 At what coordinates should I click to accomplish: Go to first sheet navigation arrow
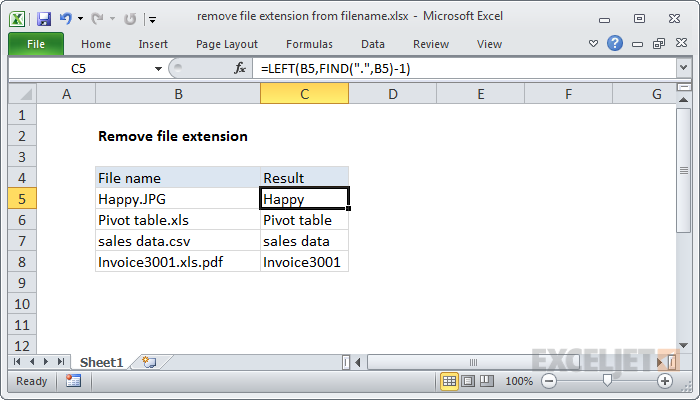point(17,362)
